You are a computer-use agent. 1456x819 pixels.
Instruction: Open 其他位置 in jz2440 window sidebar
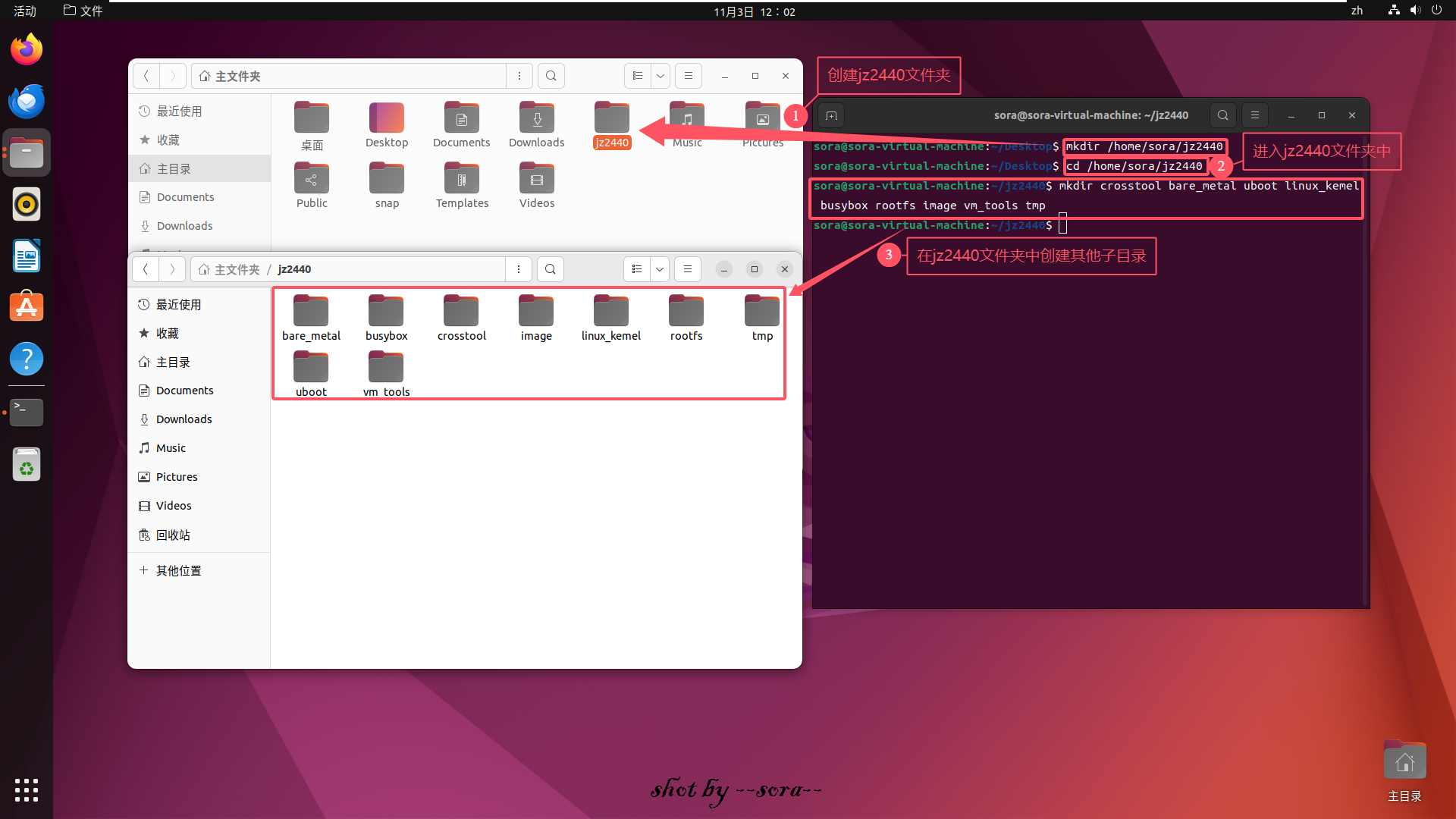click(x=199, y=571)
